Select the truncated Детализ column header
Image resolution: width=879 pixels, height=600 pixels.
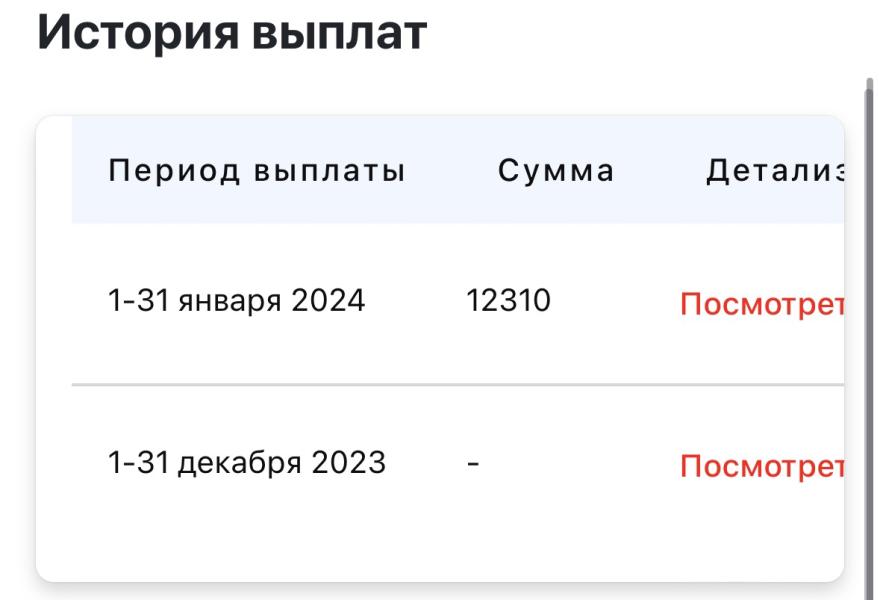[x=775, y=170]
